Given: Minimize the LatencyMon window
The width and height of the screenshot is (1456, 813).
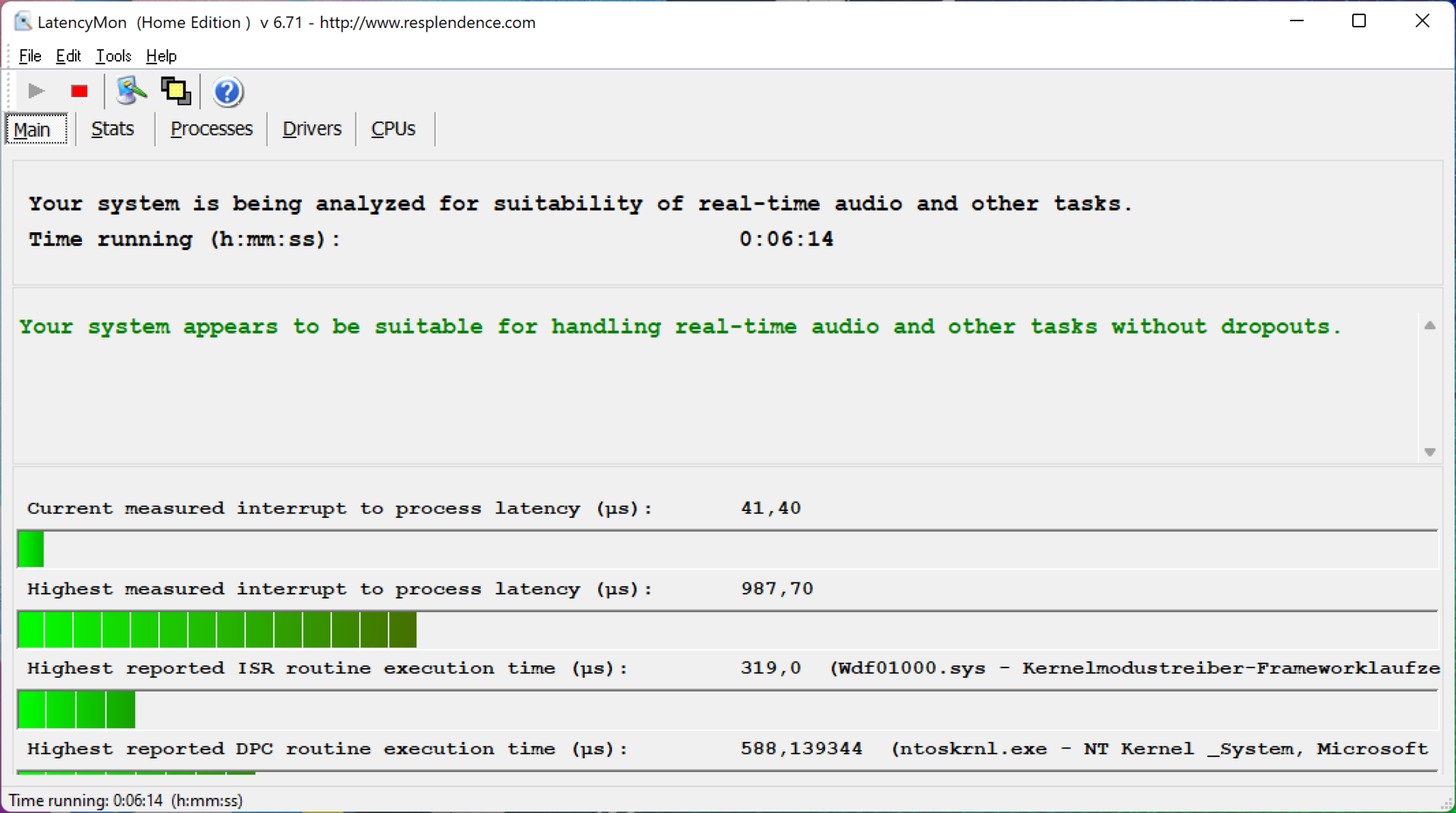Looking at the screenshot, I should [1297, 21].
